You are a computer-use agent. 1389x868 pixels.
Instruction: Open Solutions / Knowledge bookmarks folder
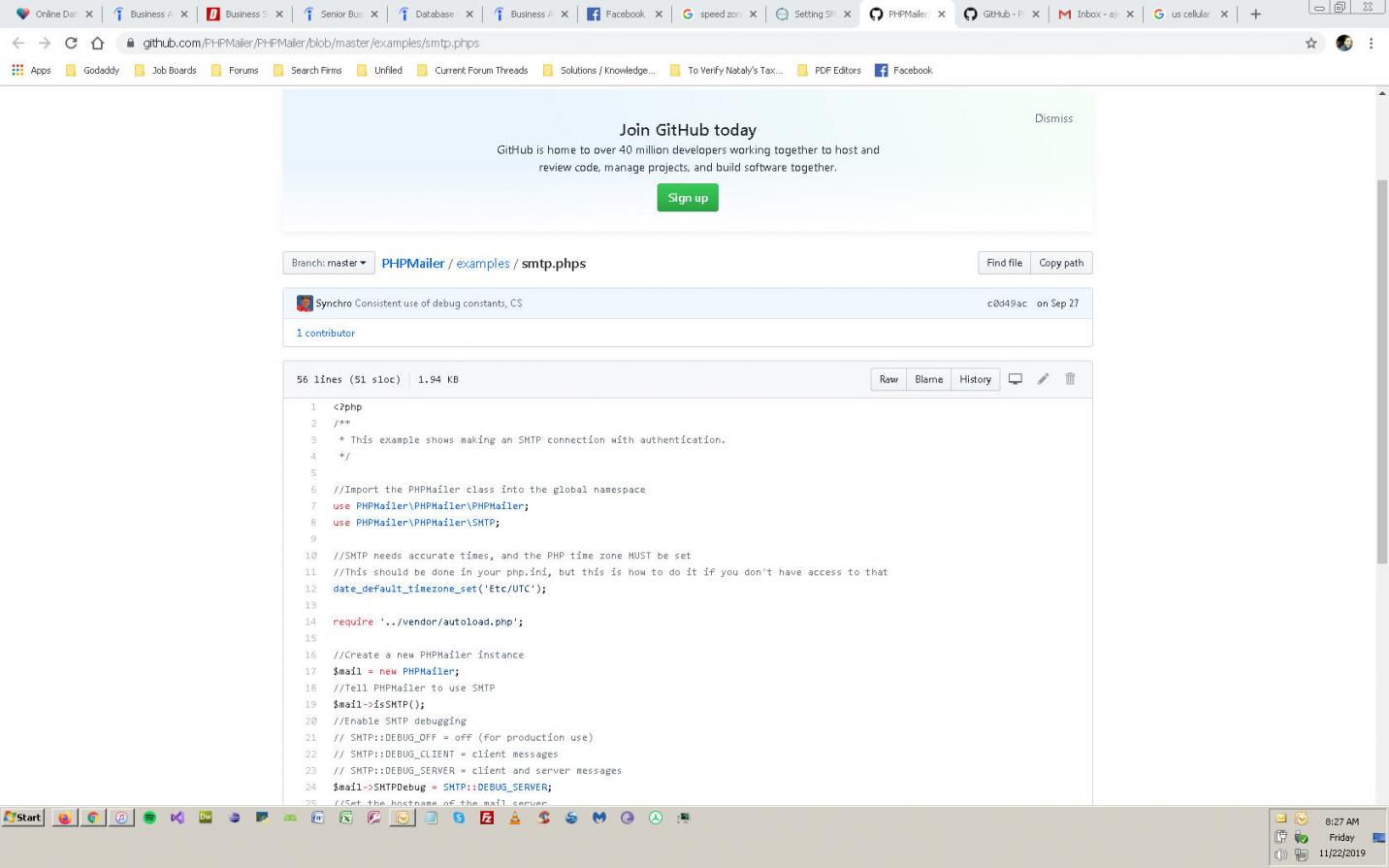598,70
